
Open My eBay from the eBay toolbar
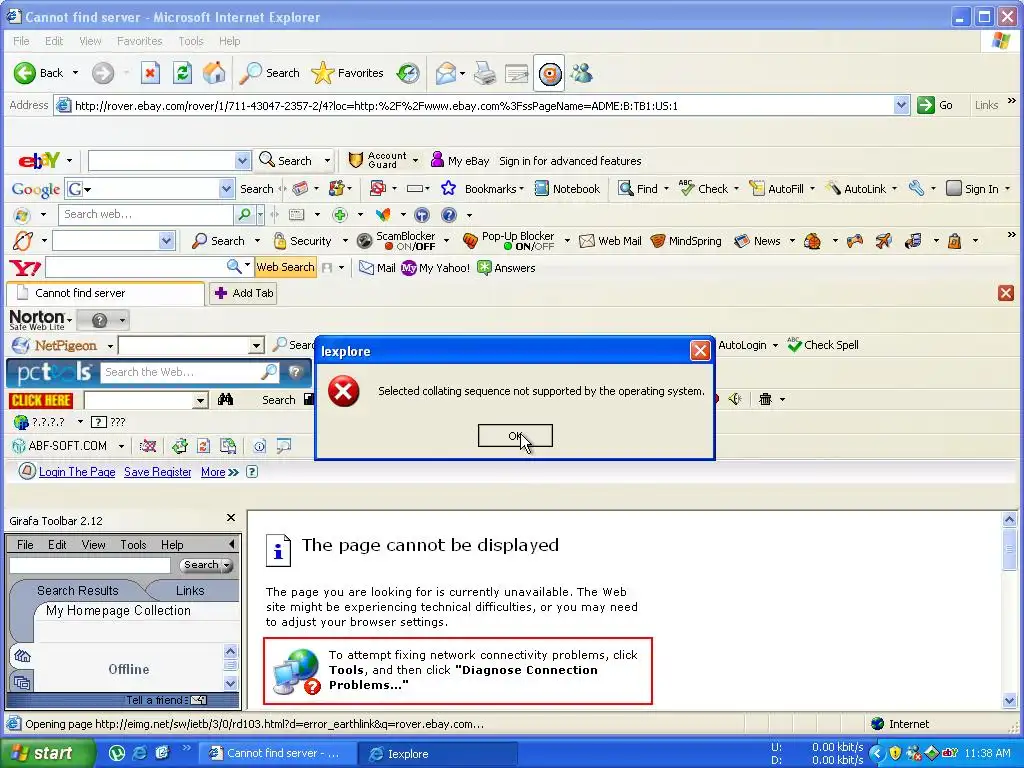click(x=460, y=161)
